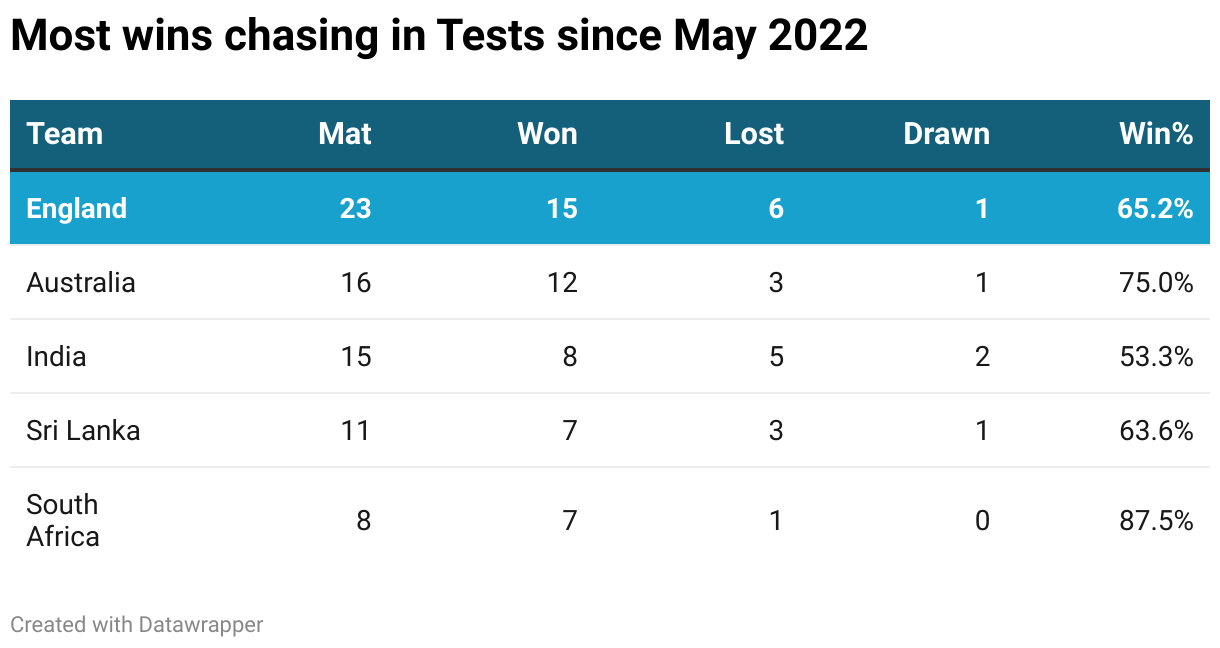Select the highlighted England row label
1220x648 pixels.
(77, 208)
